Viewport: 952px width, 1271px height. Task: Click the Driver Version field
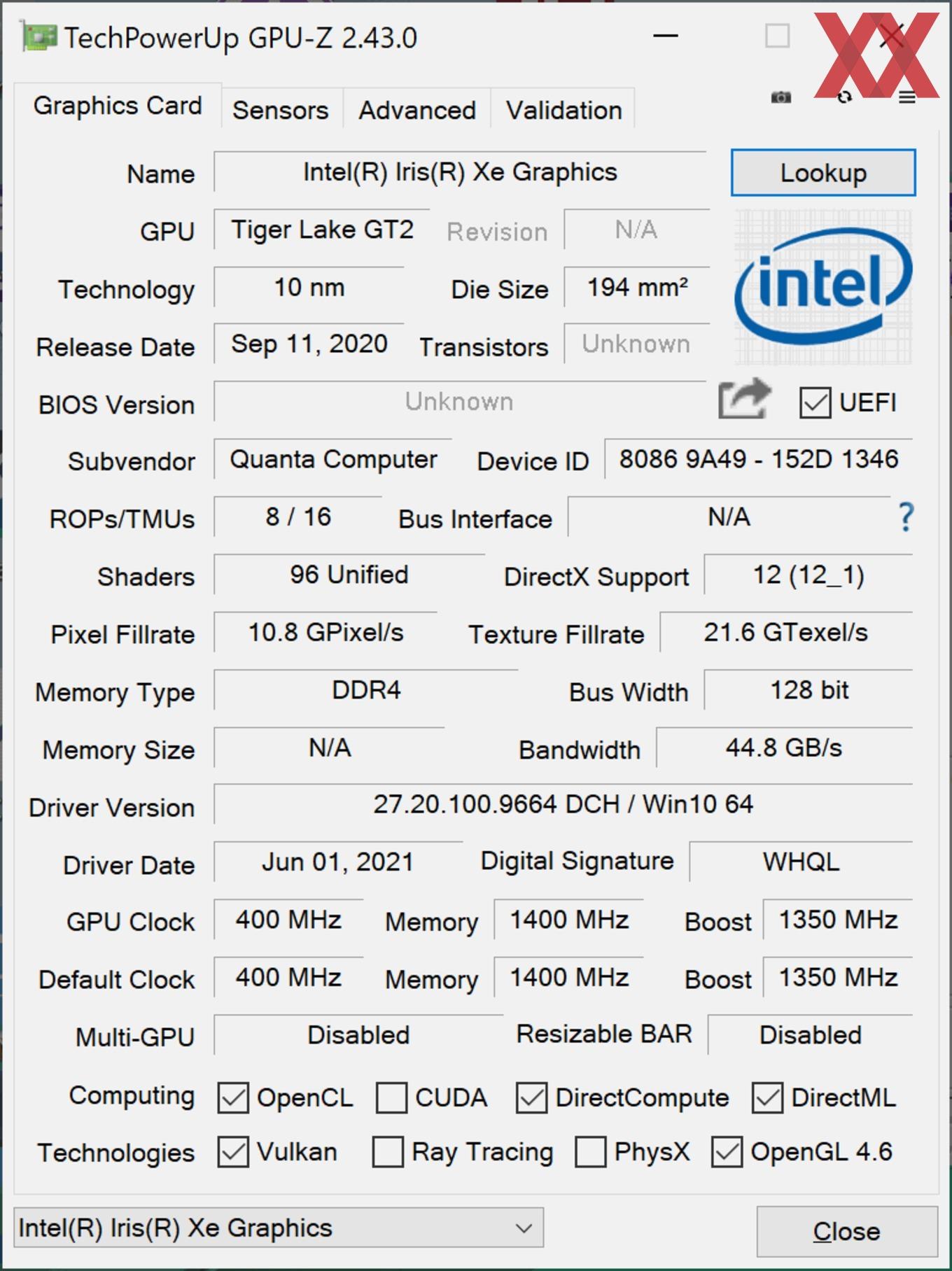coord(563,804)
